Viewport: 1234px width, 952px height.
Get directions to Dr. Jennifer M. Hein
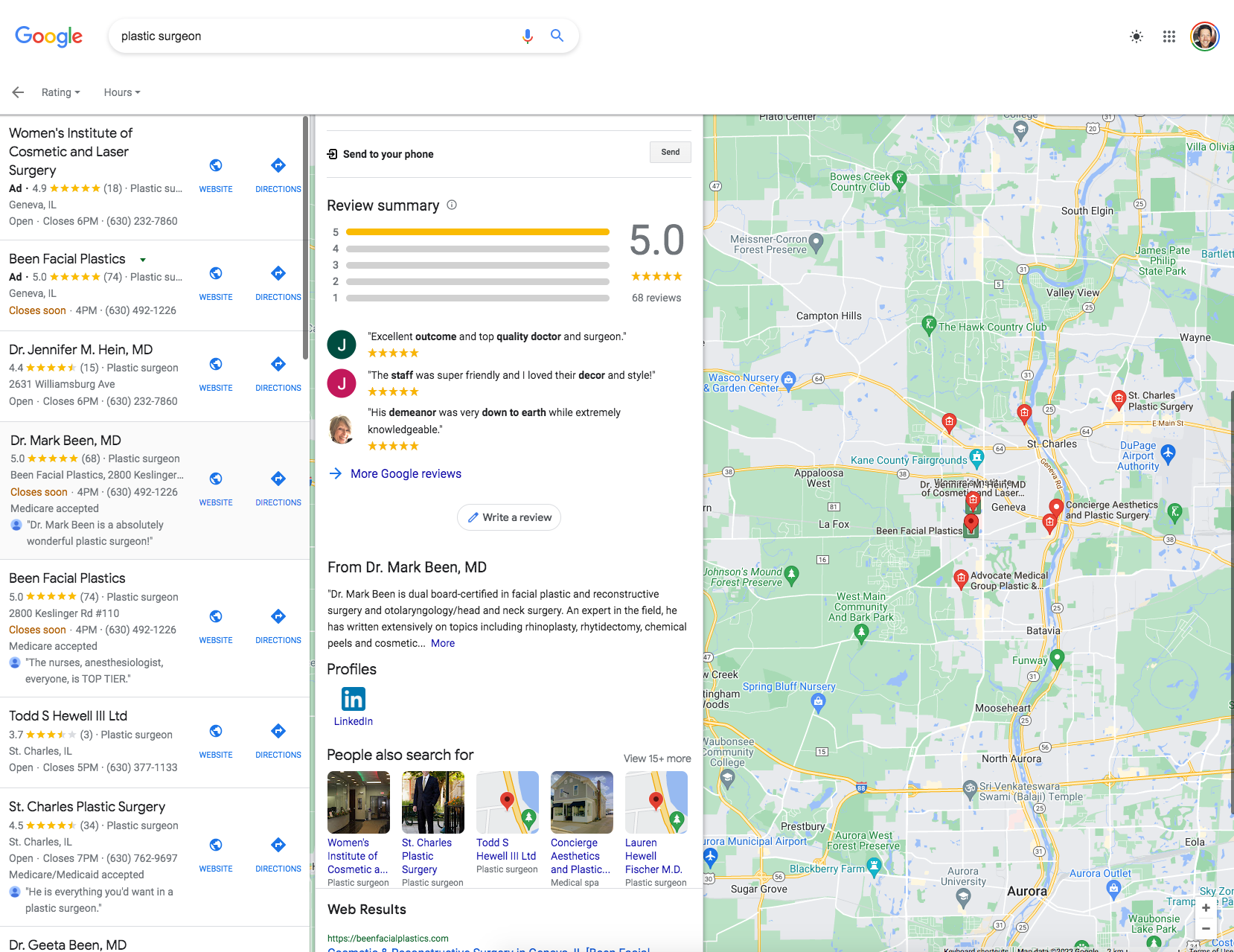(278, 364)
